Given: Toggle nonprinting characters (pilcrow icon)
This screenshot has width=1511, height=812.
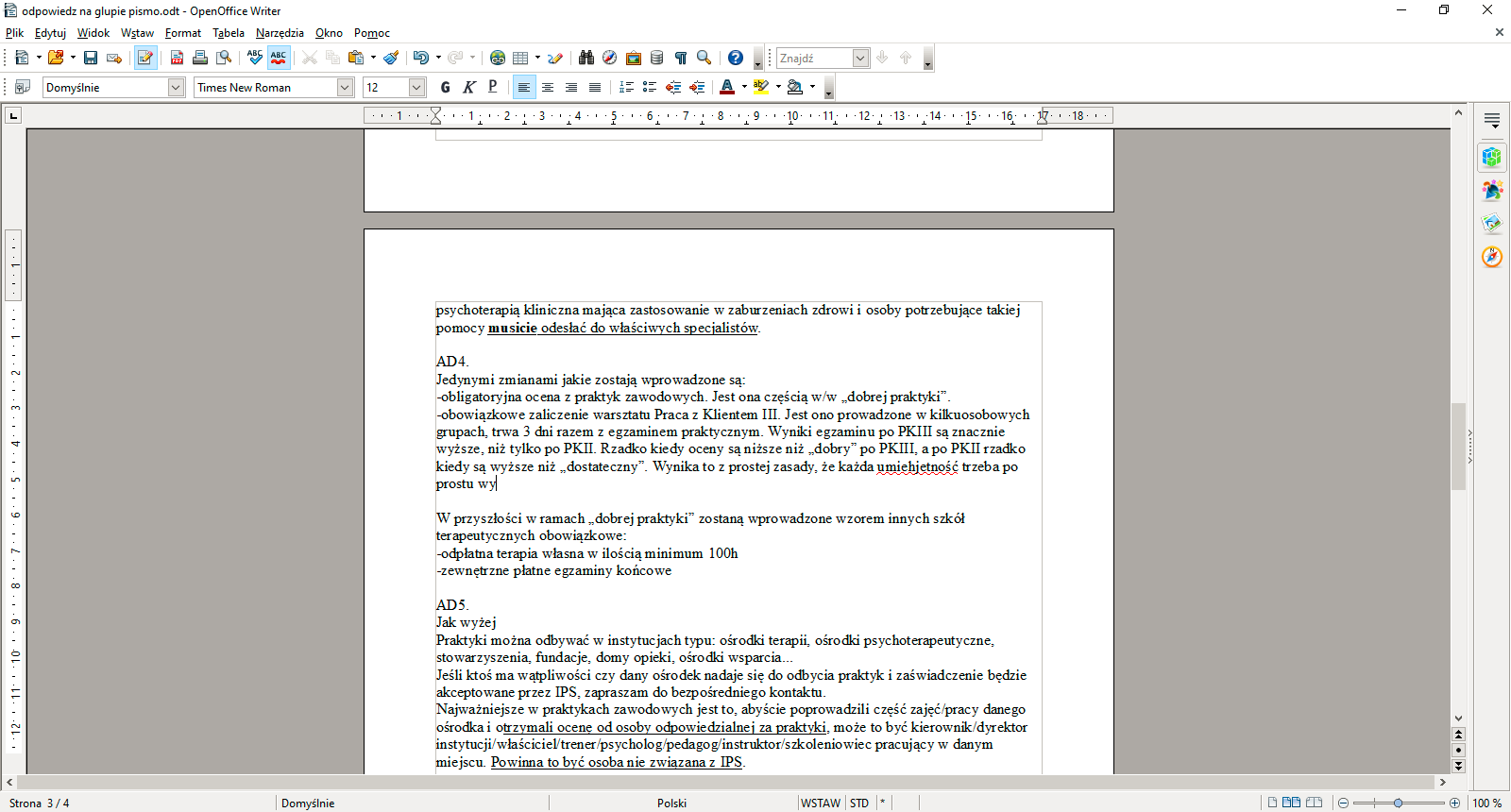Looking at the screenshot, I should [681, 58].
